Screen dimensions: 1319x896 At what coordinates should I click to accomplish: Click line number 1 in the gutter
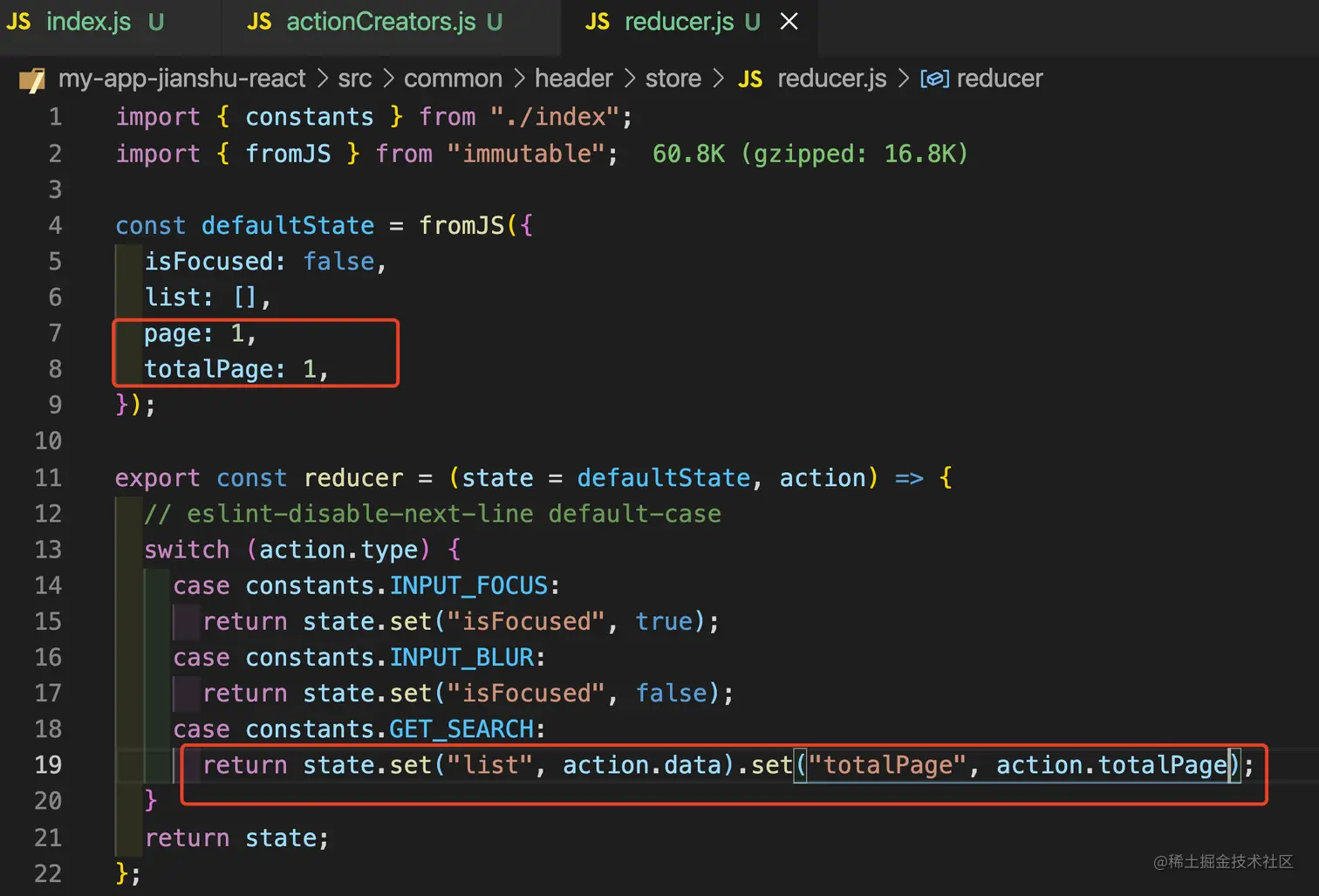[x=56, y=117]
